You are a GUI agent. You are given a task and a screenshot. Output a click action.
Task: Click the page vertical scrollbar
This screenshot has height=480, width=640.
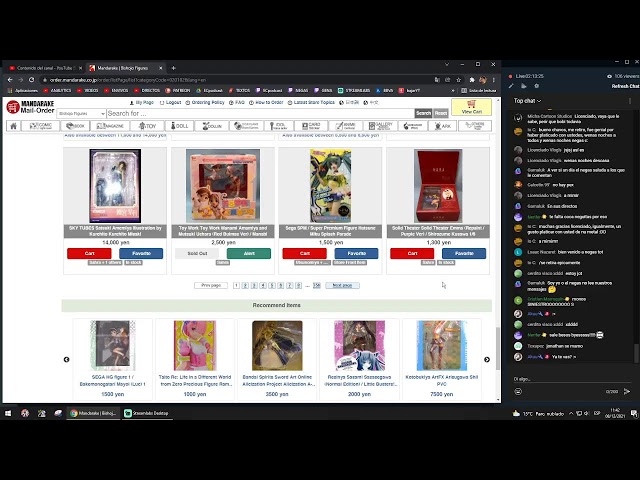click(498, 348)
